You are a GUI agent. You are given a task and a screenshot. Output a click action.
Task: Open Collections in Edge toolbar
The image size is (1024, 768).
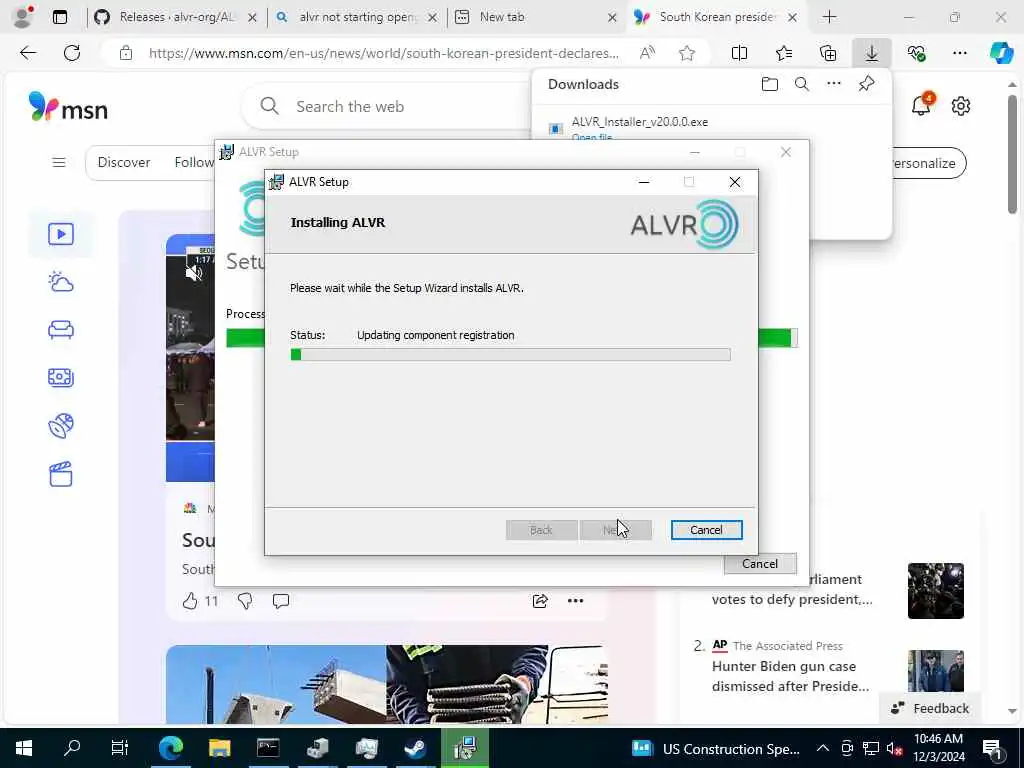tap(828, 54)
